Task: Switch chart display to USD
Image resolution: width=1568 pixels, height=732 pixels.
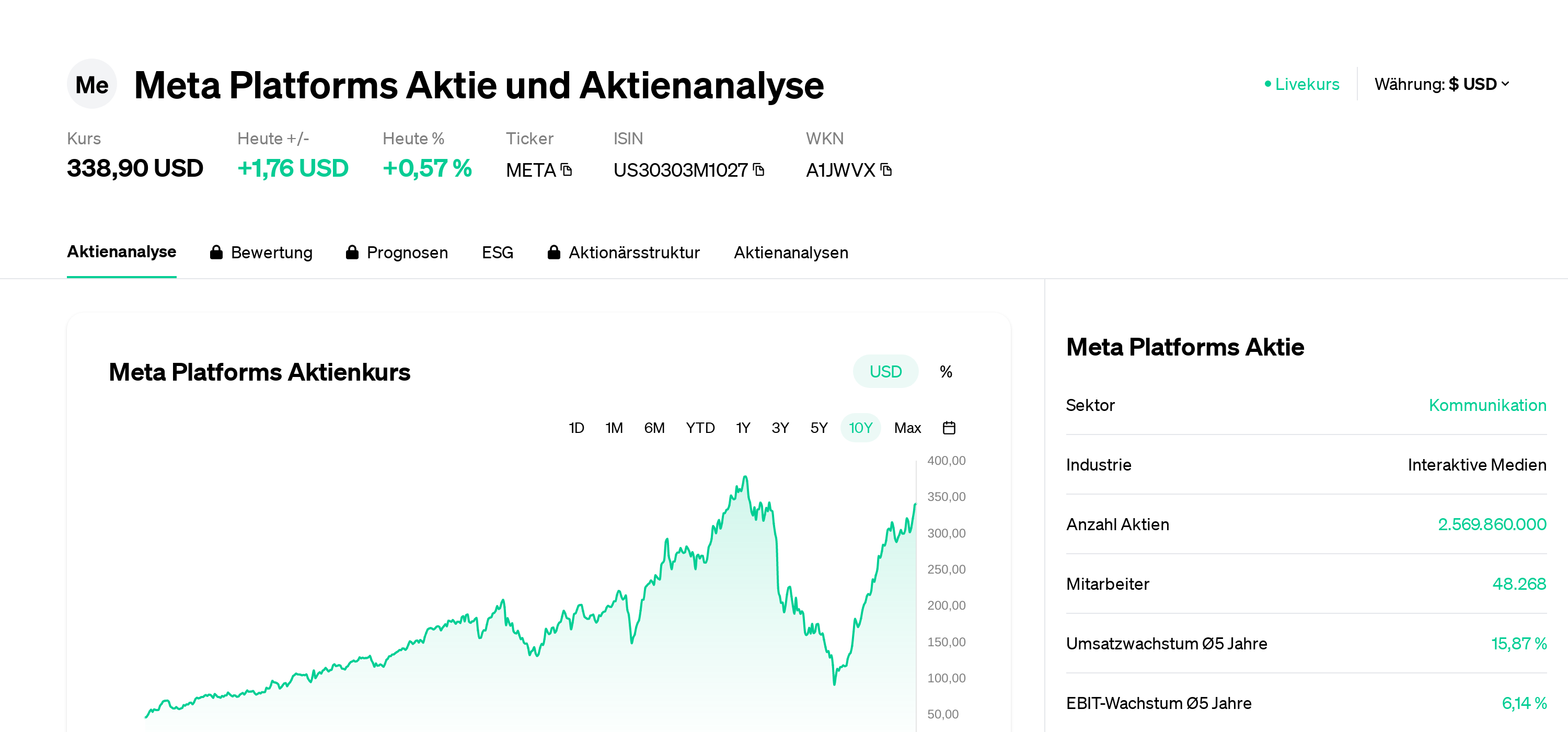Action: (x=885, y=371)
